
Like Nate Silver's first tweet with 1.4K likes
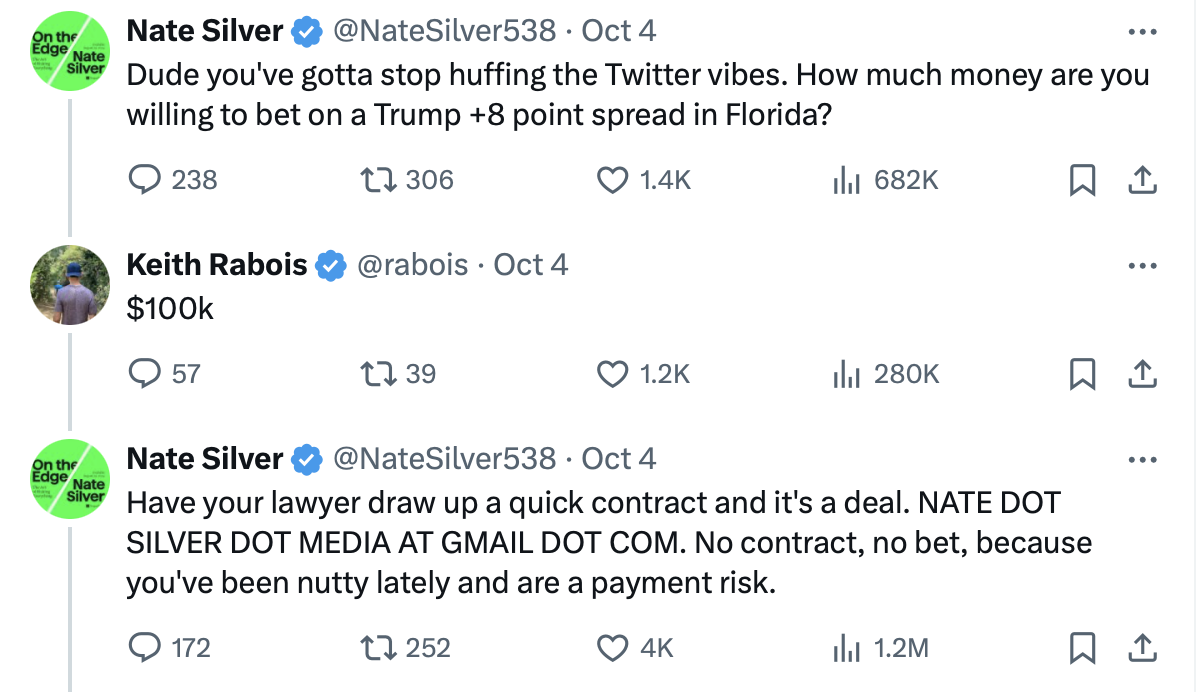[610, 180]
